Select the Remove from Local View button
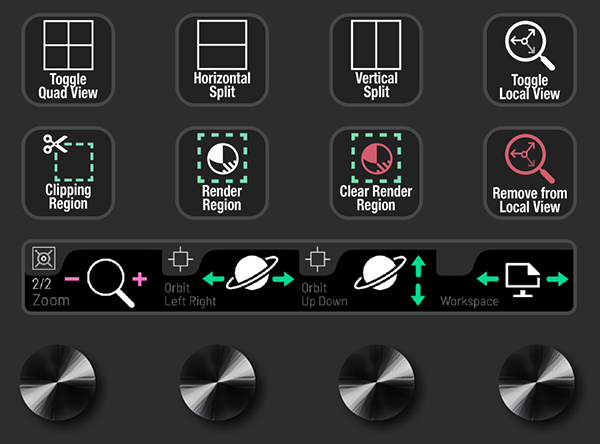Image resolution: width=600 pixels, height=444 pixels. (x=530, y=173)
